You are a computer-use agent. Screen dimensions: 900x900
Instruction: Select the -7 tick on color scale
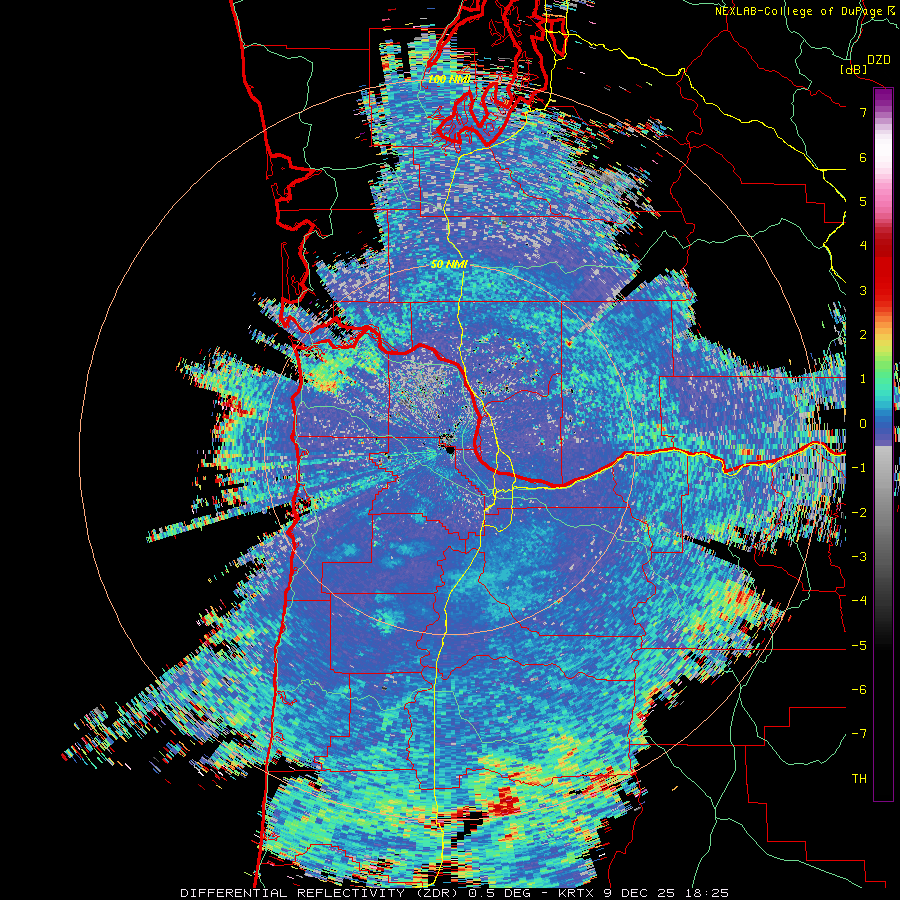click(859, 734)
